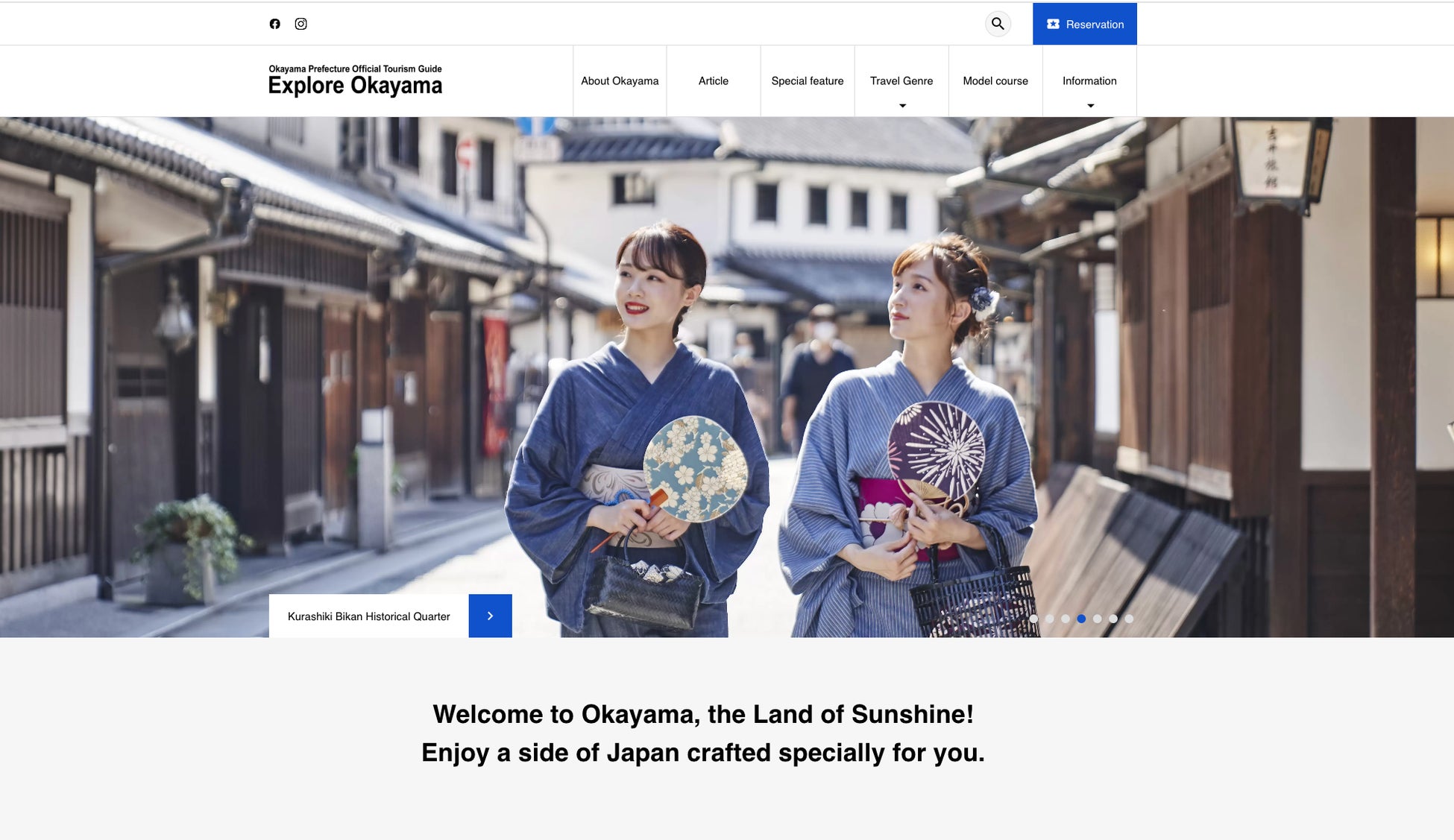Image resolution: width=1454 pixels, height=840 pixels.
Task: Click the Reservation button
Action: coord(1084,24)
